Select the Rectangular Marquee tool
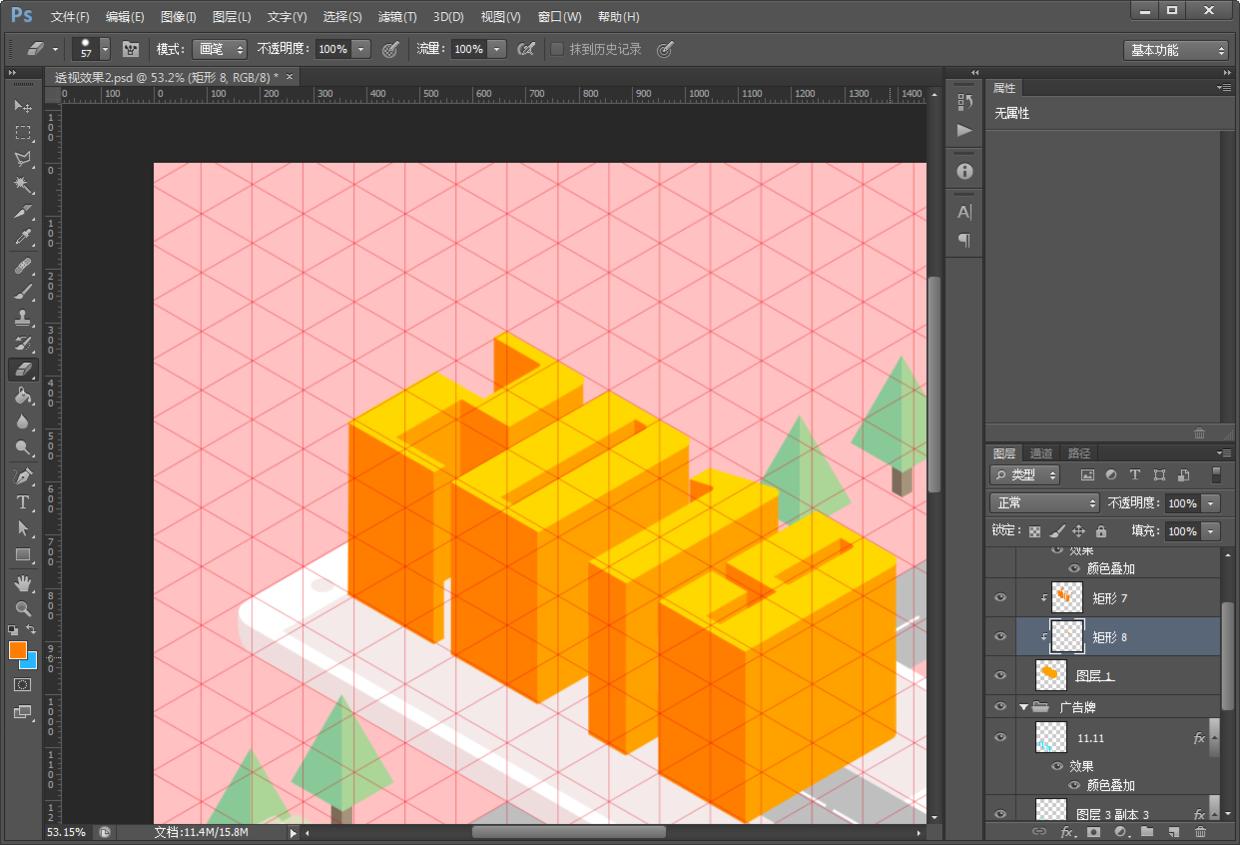This screenshot has height=845, width=1240. [23, 133]
